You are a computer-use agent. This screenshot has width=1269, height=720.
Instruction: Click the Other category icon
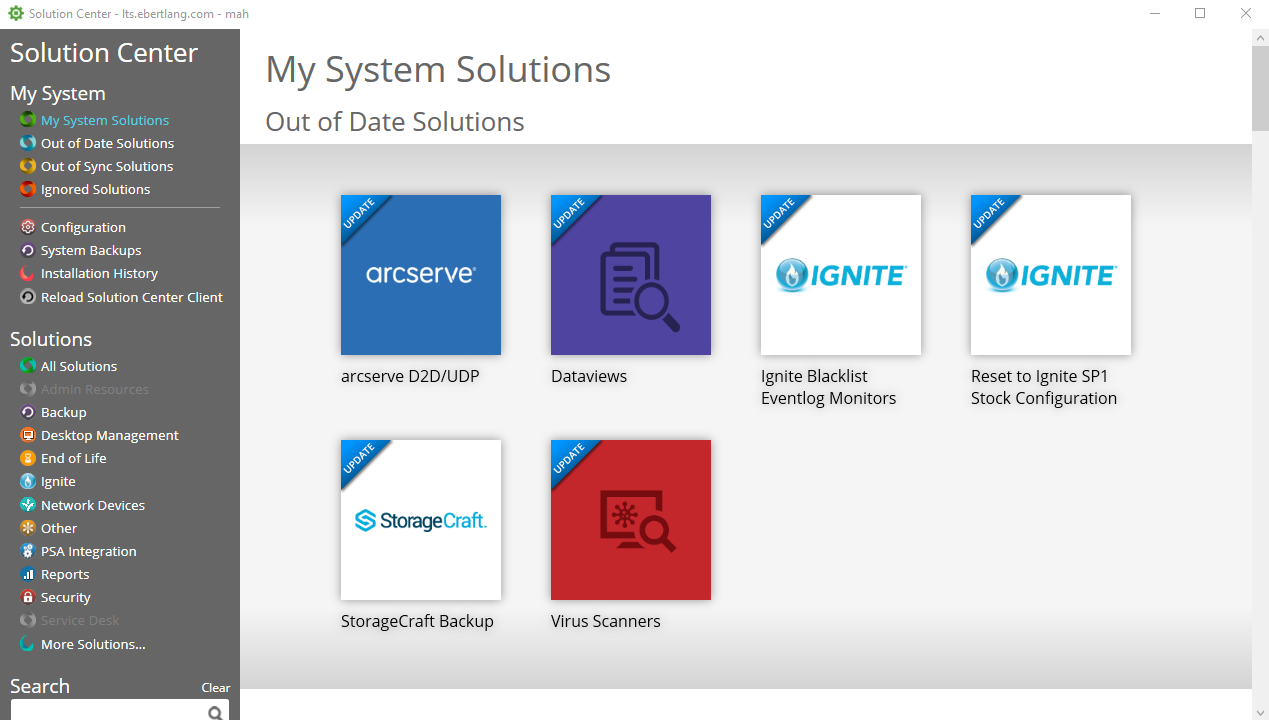[x=28, y=528]
